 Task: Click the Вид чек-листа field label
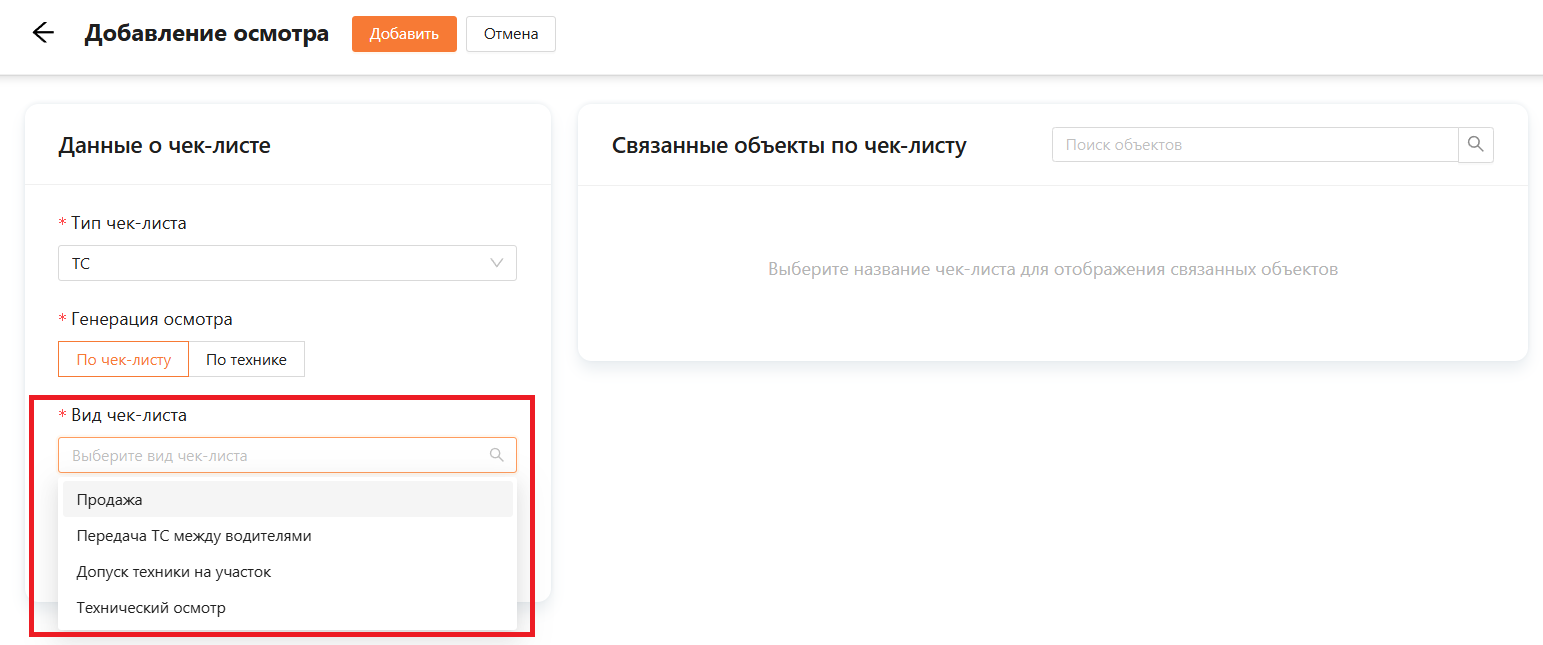128,415
